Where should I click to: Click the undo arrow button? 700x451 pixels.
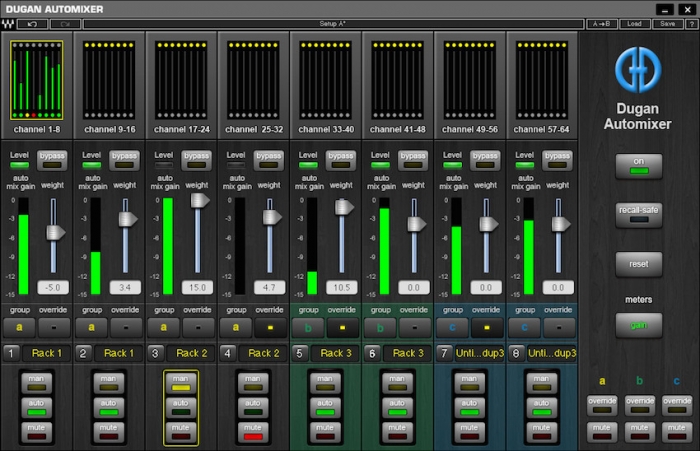32,24
